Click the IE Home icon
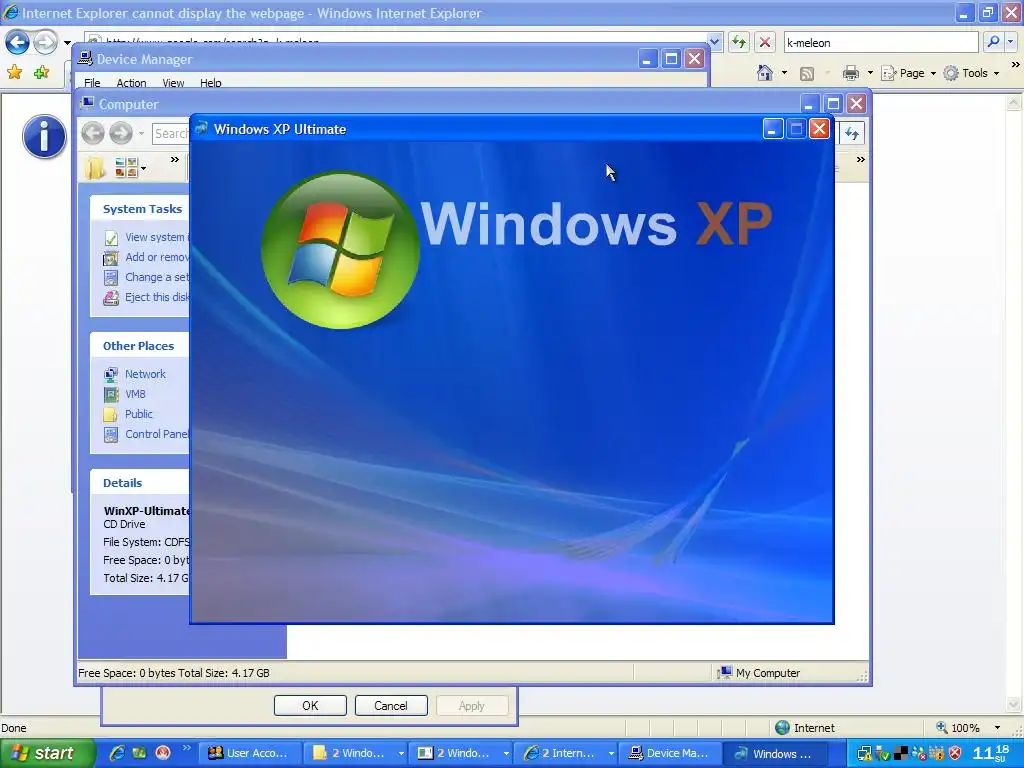This screenshot has height=768, width=1024. coord(765,73)
